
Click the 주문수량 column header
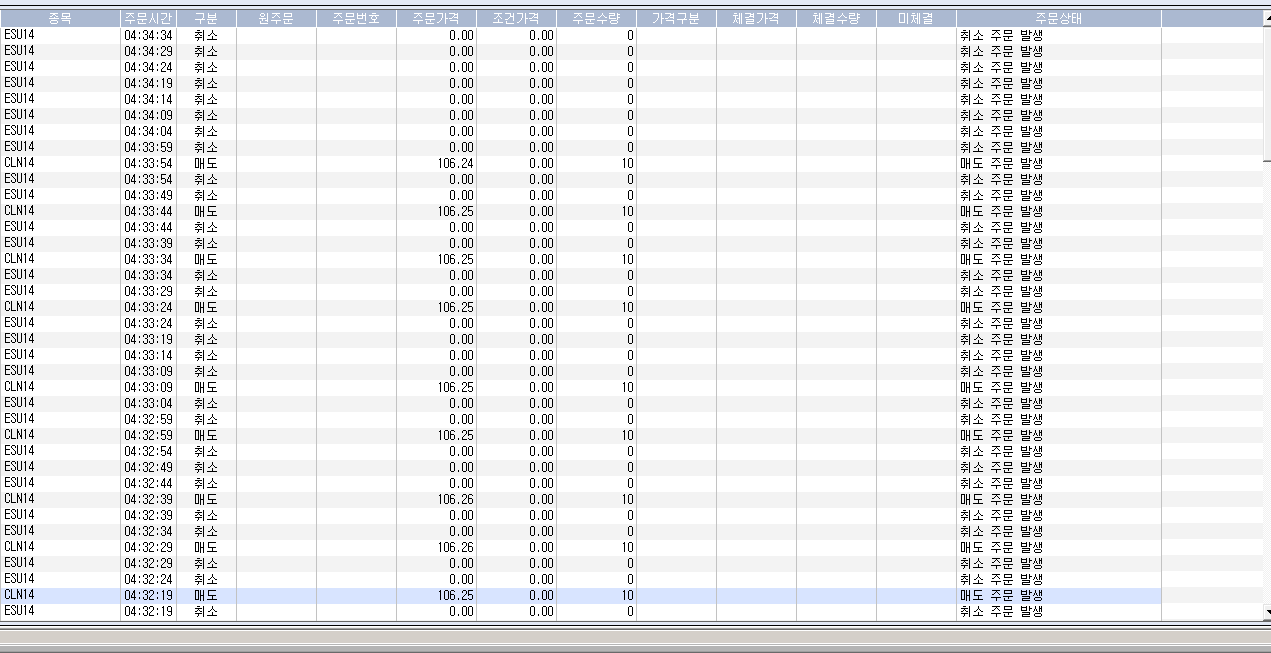click(596, 18)
